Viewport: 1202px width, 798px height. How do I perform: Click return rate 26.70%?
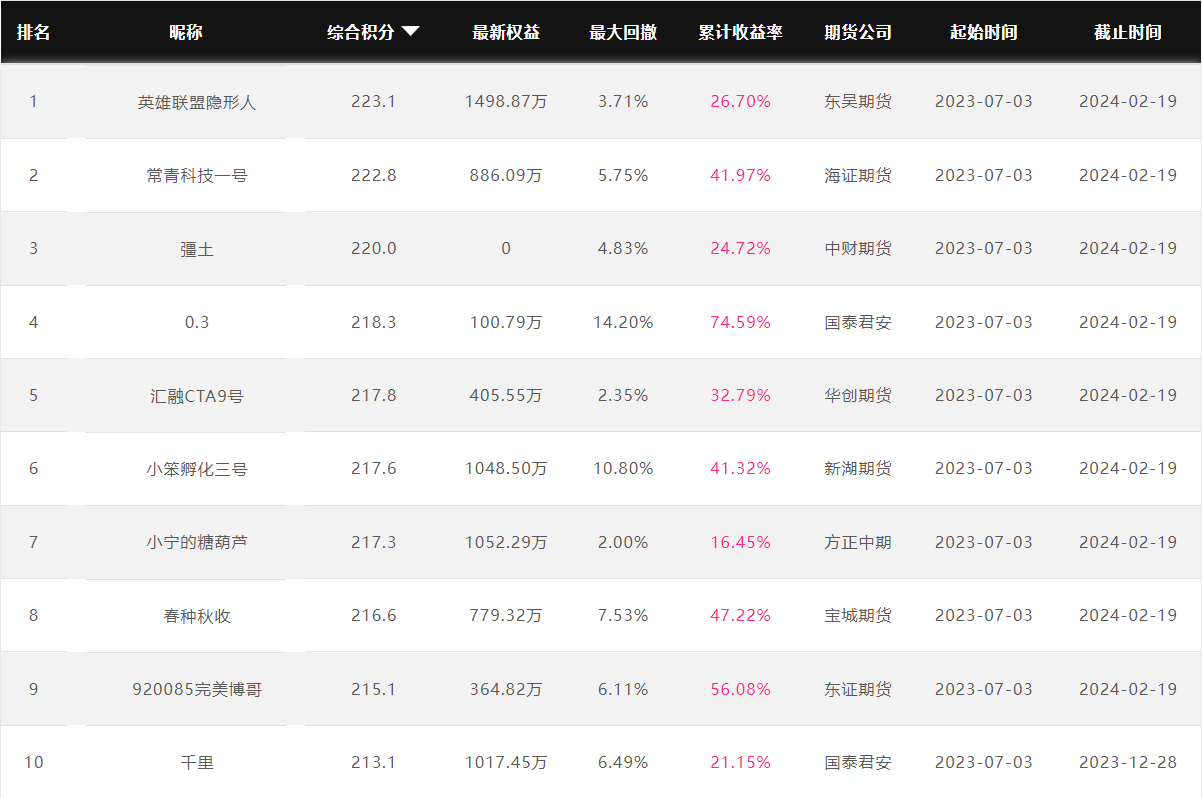(741, 101)
